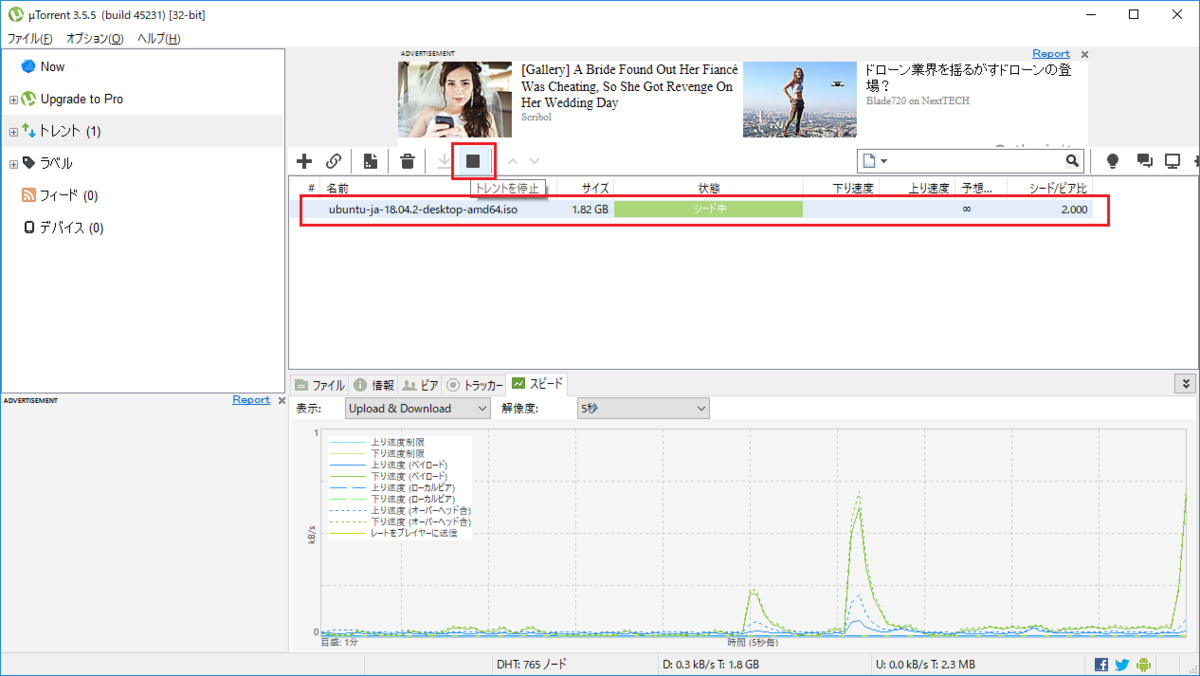This screenshot has height=676, width=1200.
Task: Switch to the ファイル tab
Action: (x=320, y=384)
